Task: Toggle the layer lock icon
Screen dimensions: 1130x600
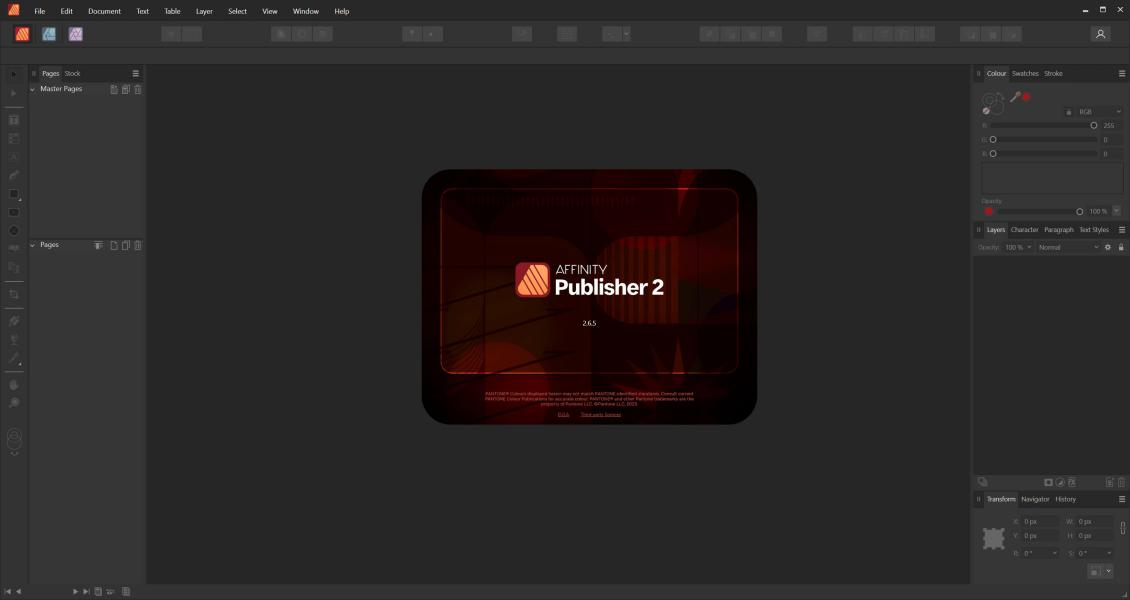Action: [x=1121, y=247]
